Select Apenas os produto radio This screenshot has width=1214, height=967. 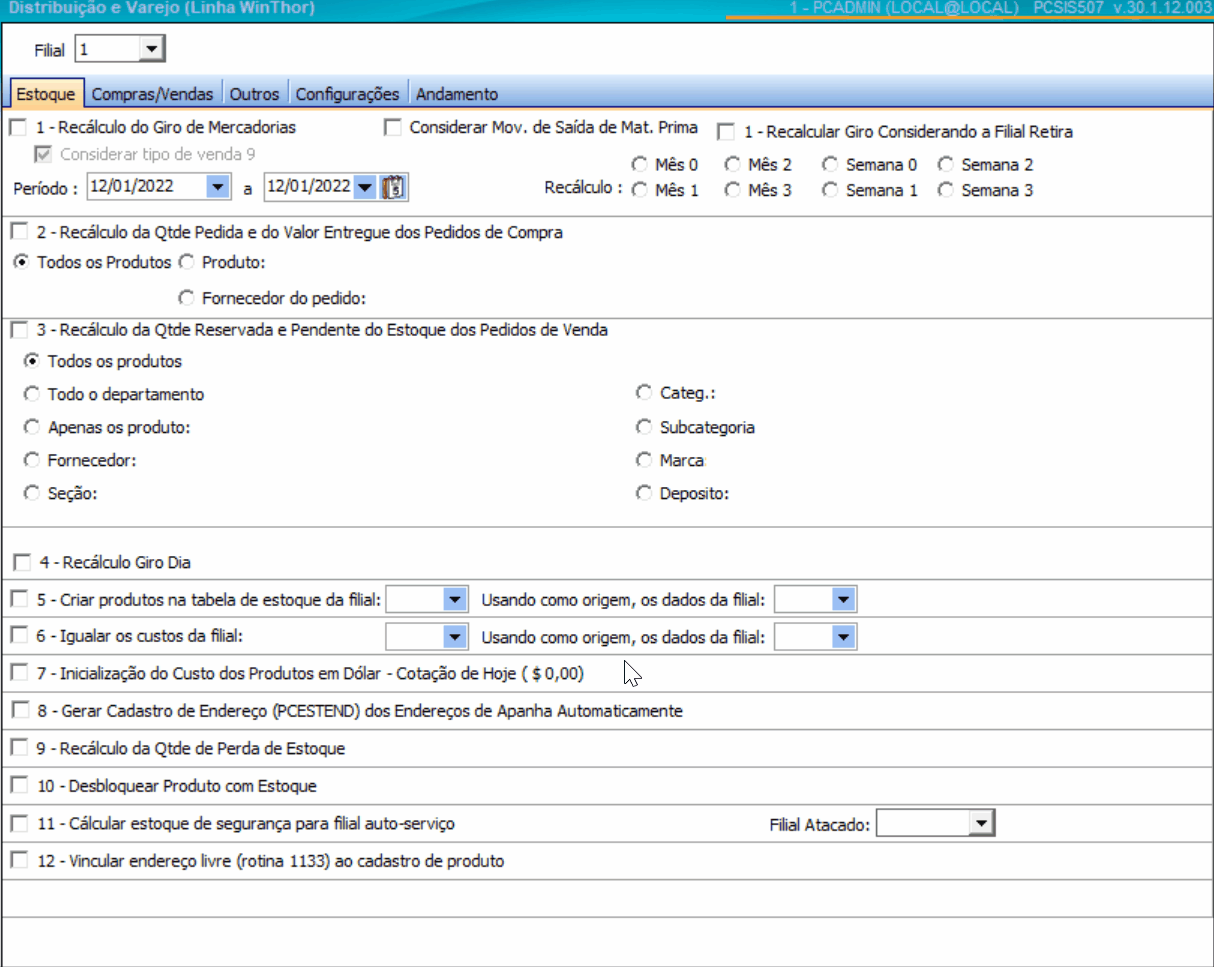tap(32, 427)
